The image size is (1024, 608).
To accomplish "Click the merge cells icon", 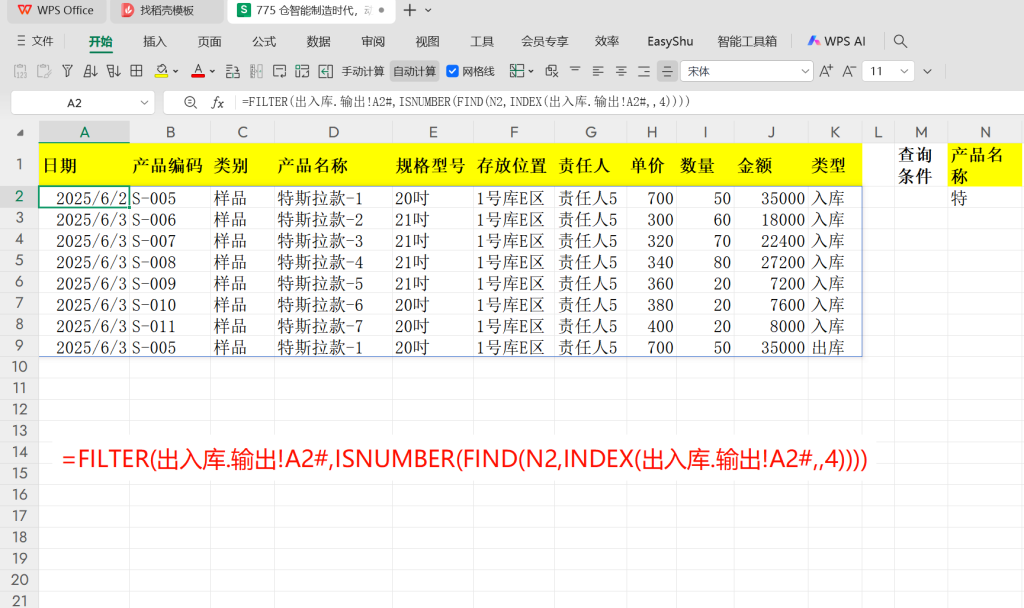I will (x=302, y=71).
